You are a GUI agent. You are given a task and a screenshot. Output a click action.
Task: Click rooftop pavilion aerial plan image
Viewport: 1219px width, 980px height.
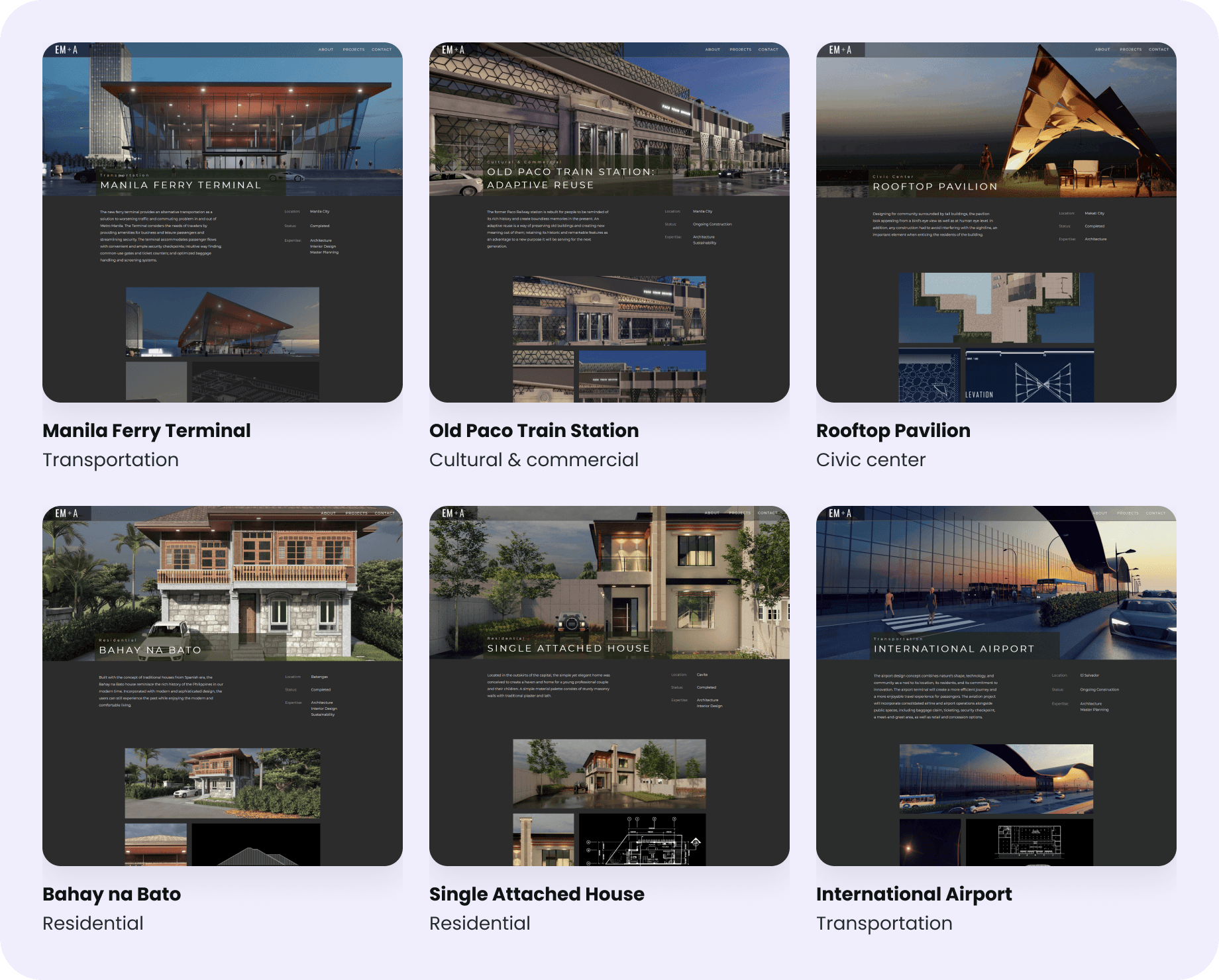(996, 308)
